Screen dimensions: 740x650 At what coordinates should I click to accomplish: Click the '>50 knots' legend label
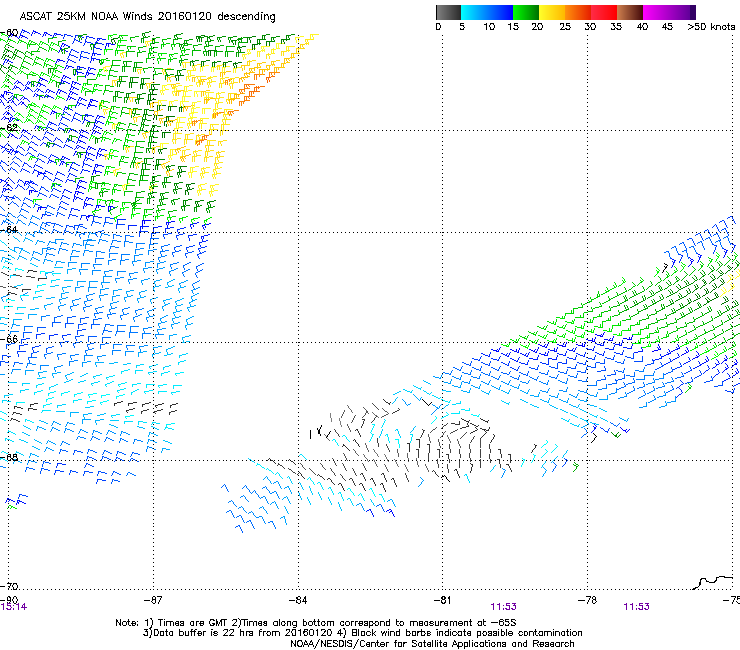711,27
